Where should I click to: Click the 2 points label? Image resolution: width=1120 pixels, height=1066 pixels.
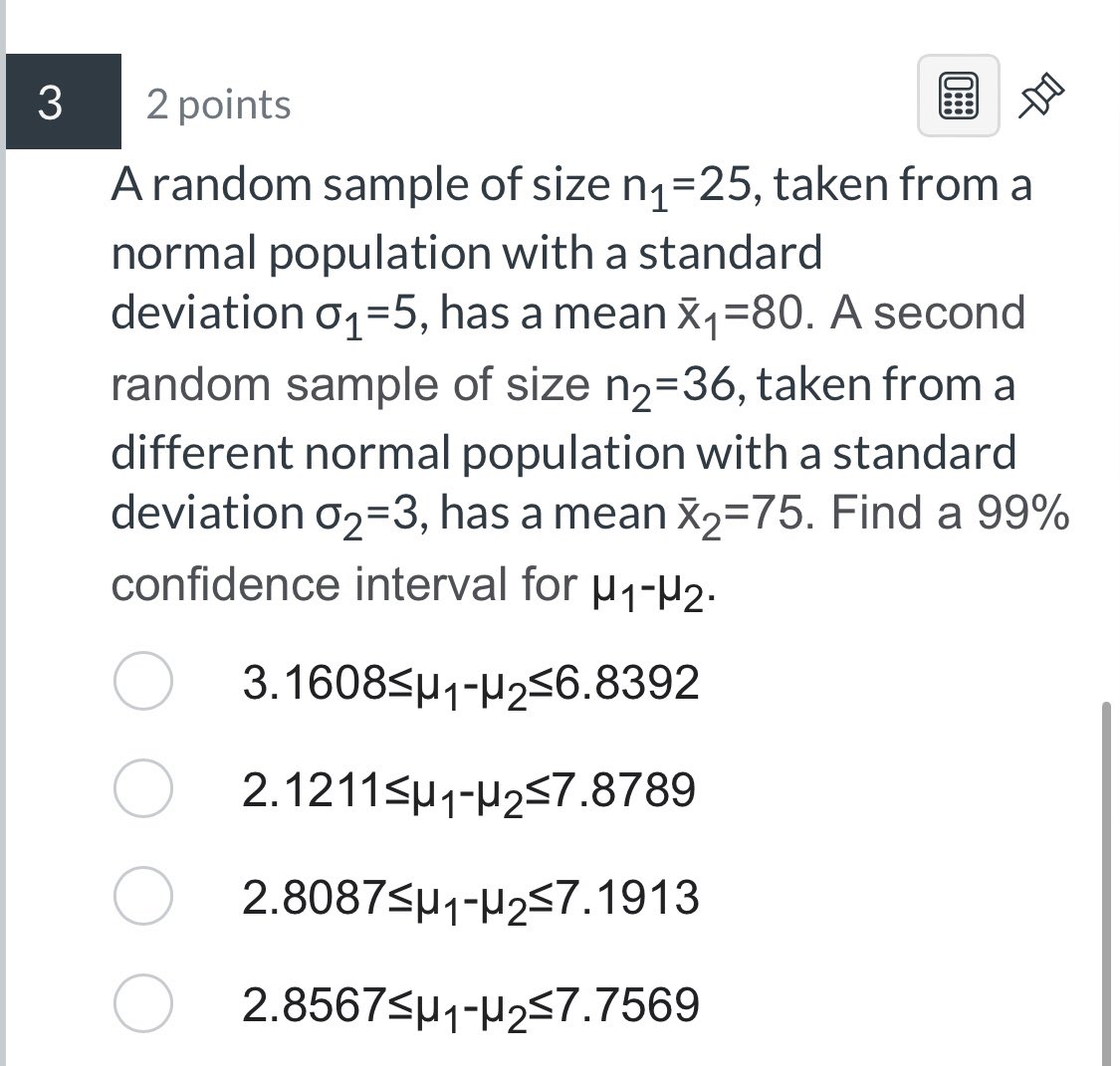[219, 104]
